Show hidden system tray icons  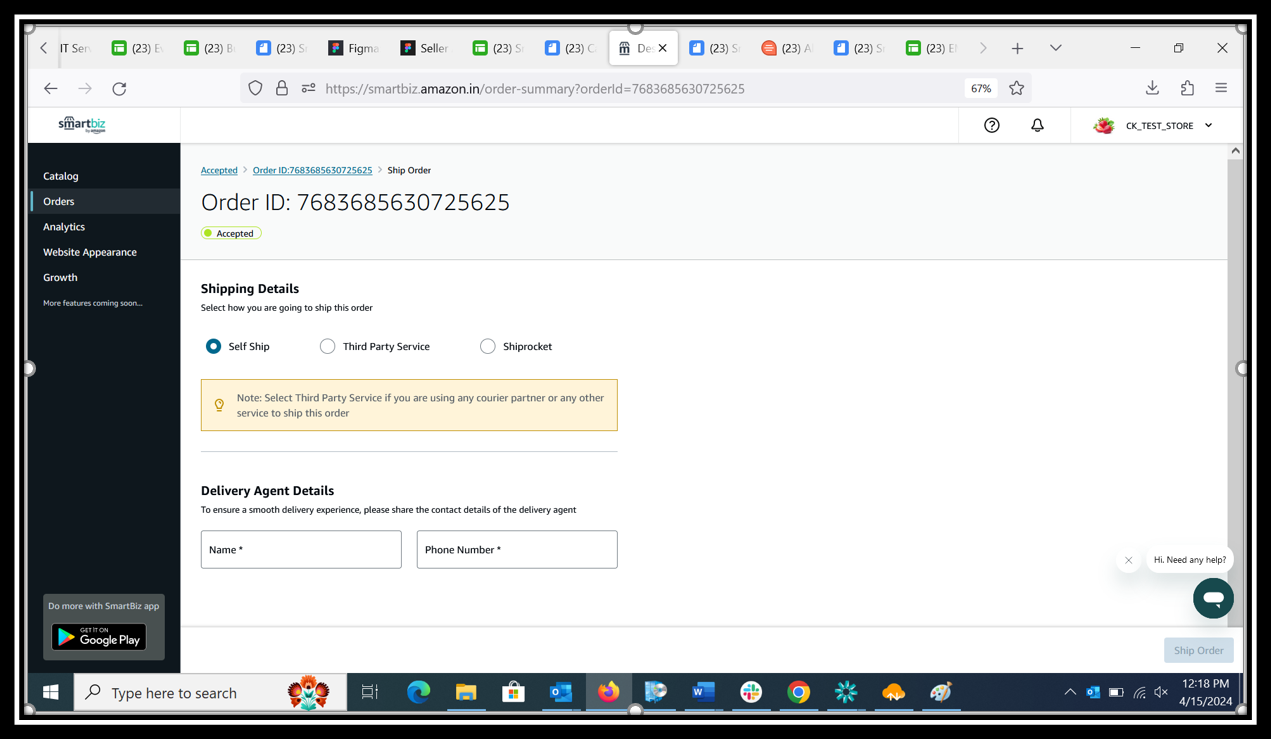point(1069,692)
